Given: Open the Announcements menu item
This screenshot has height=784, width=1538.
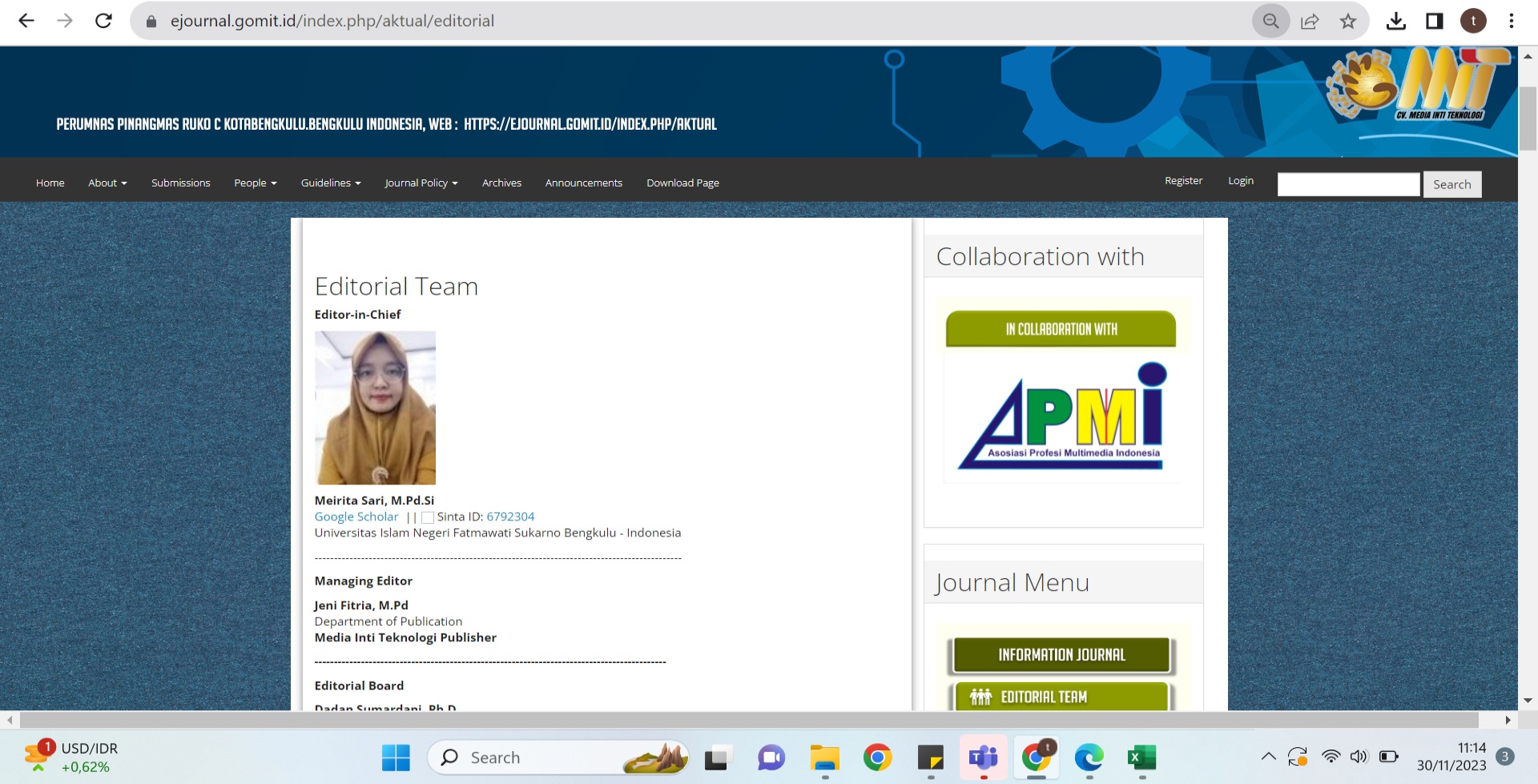Looking at the screenshot, I should (583, 183).
